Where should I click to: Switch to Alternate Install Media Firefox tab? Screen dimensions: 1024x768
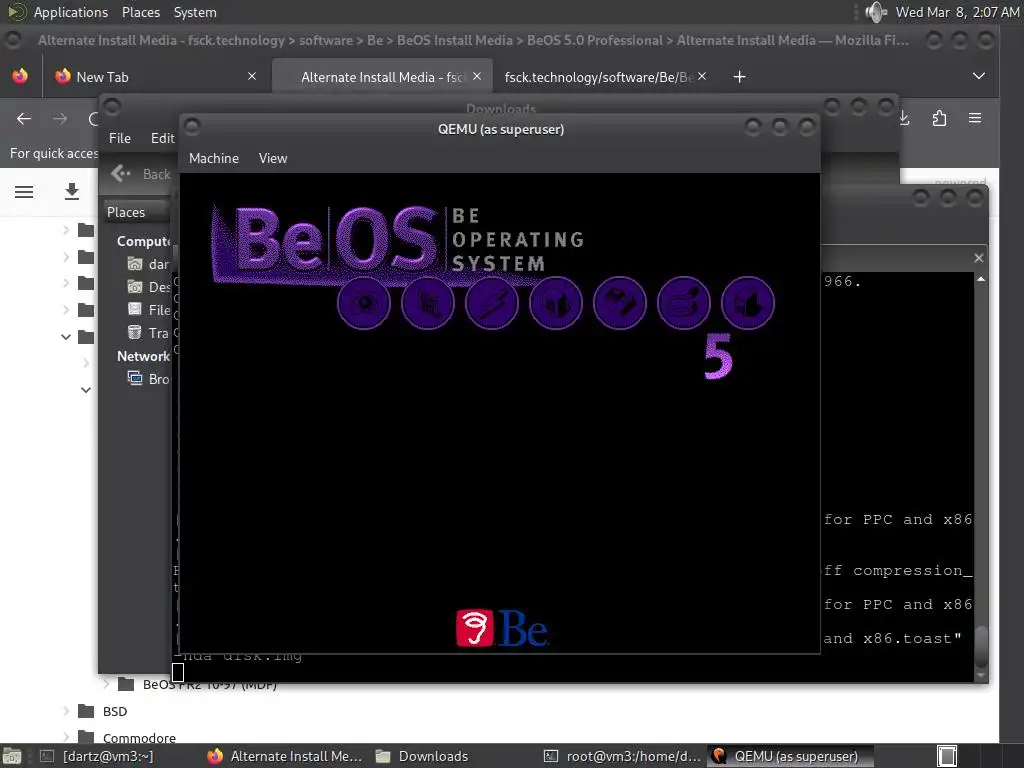coord(382,76)
